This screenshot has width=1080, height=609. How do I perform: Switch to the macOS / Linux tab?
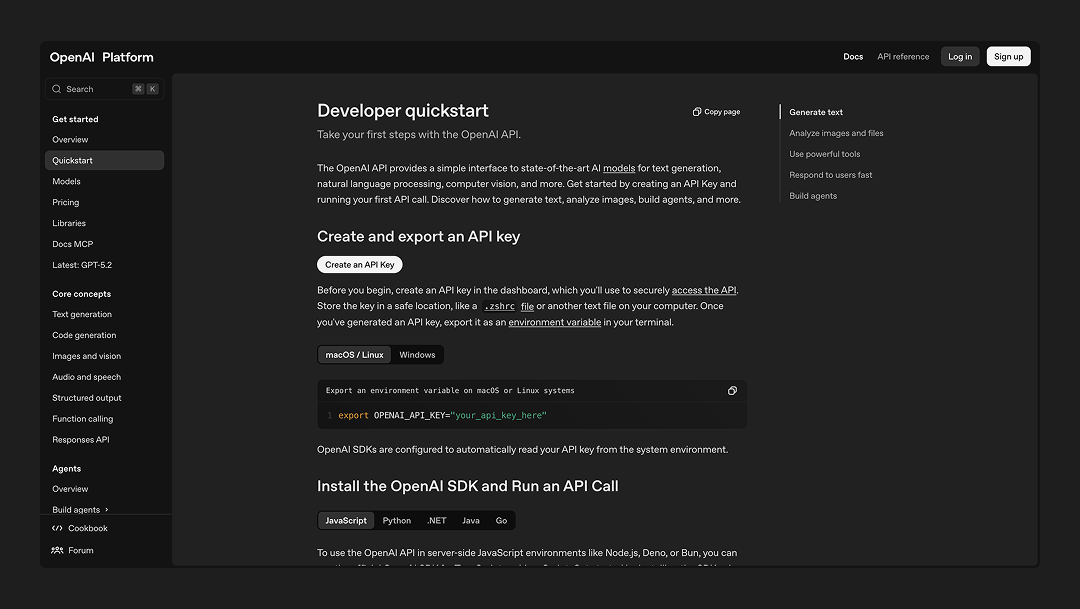click(x=354, y=355)
